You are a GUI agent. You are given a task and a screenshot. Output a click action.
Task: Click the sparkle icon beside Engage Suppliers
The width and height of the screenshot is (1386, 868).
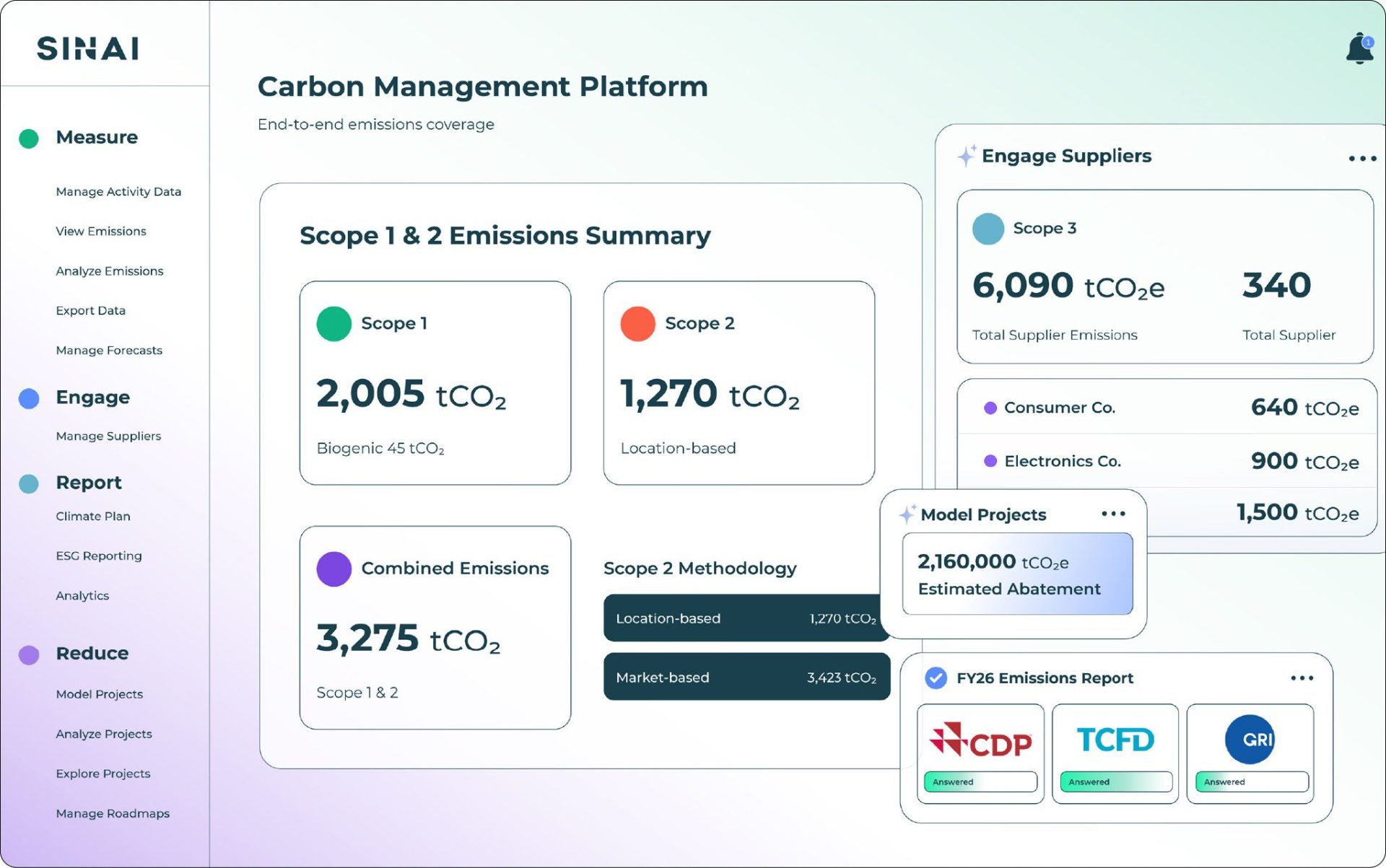[x=967, y=155]
